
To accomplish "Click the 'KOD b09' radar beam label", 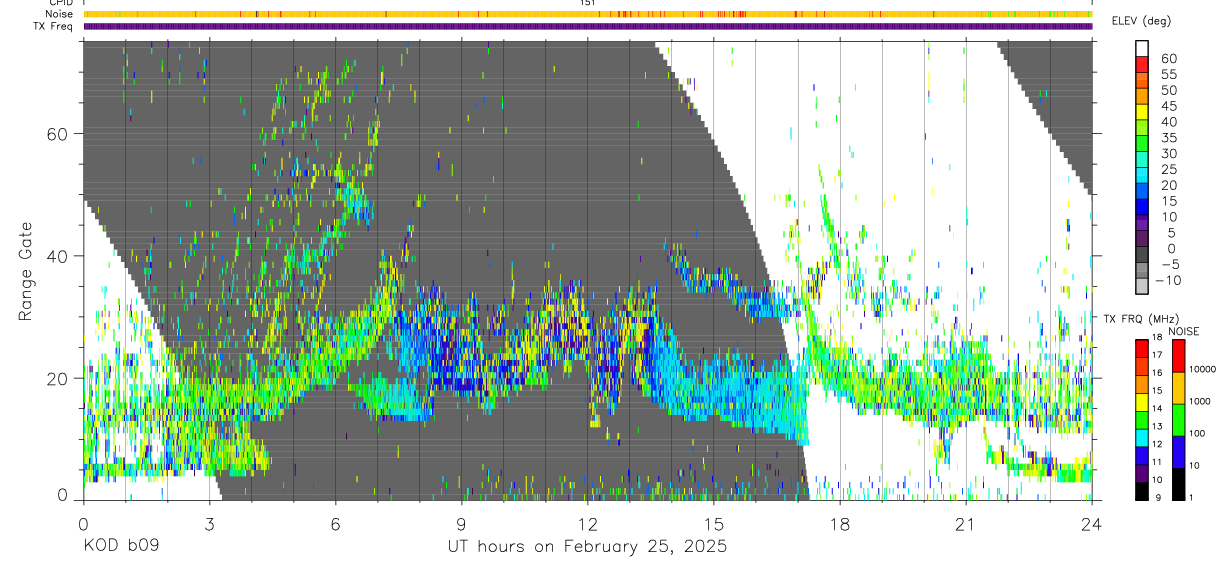I will point(120,547).
